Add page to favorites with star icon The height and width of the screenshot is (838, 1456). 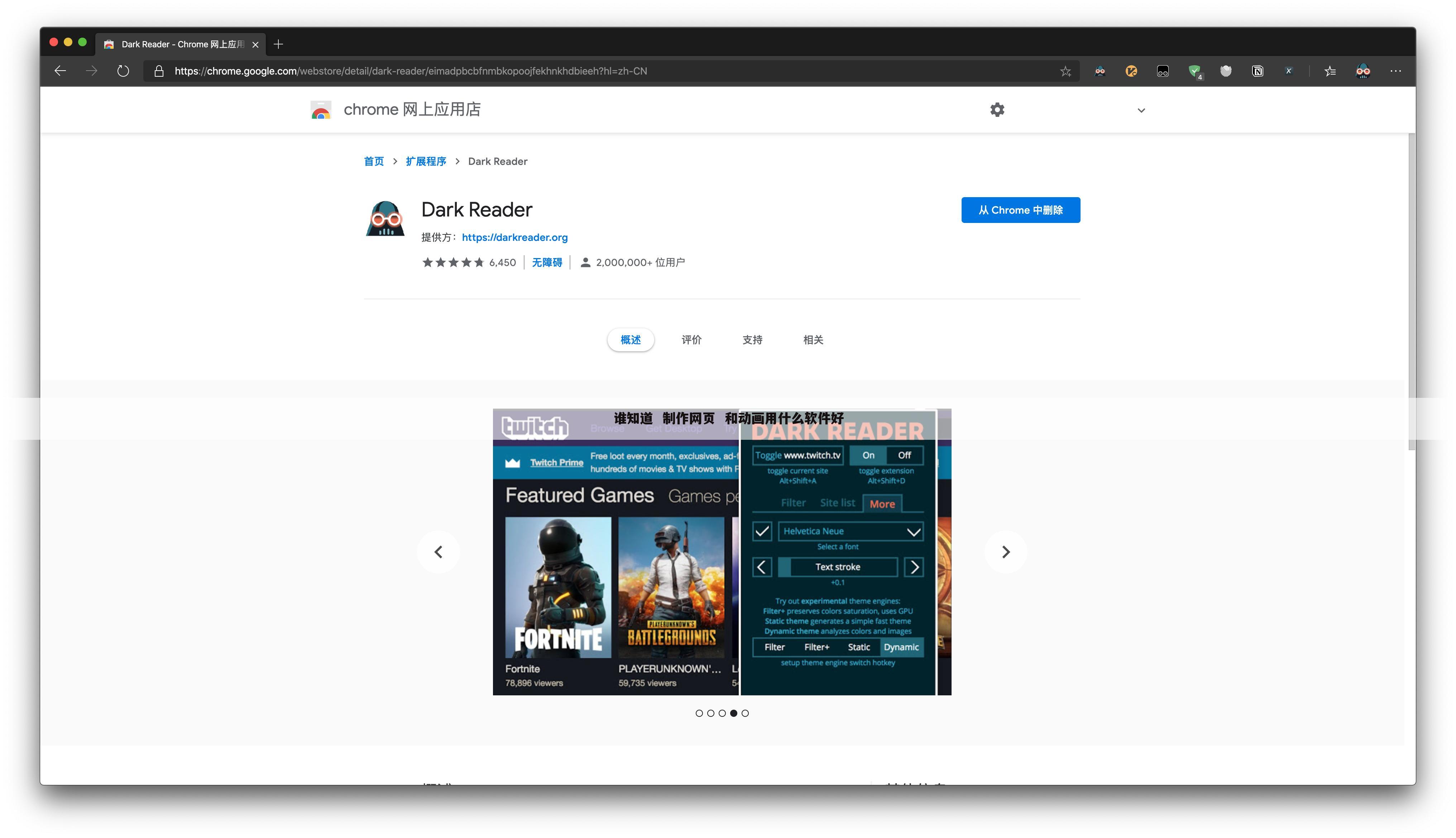point(1065,71)
